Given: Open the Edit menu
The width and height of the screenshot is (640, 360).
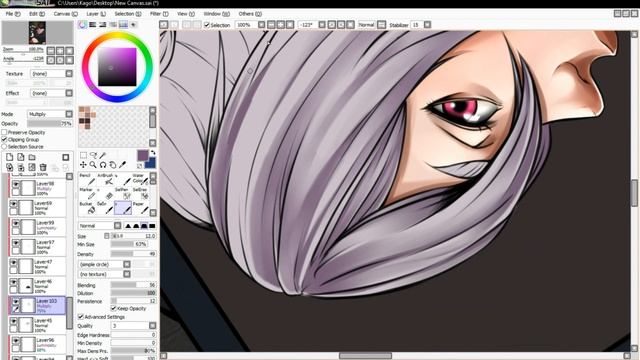Looking at the screenshot, I should (37, 14).
